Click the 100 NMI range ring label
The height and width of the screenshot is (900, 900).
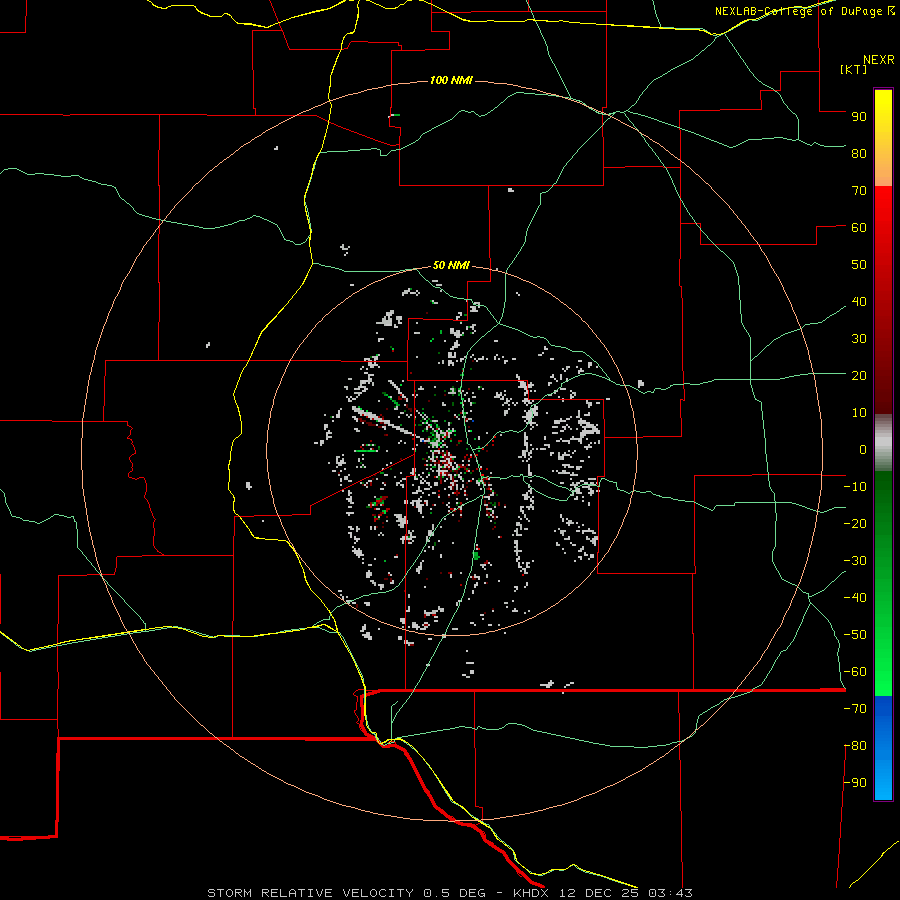pyautogui.click(x=451, y=80)
